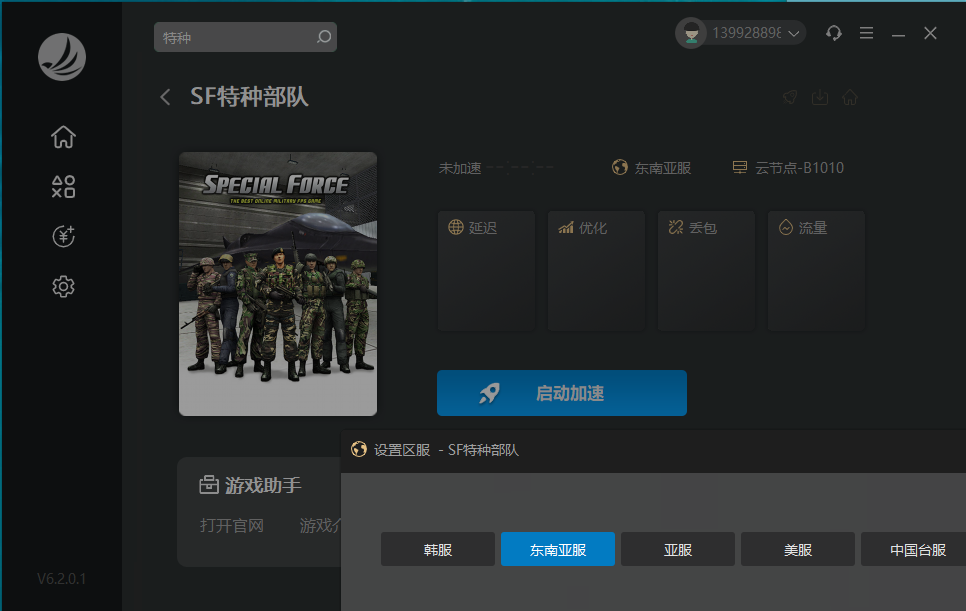Open the recharge yen icon
The image size is (966, 611).
tap(63, 236)
